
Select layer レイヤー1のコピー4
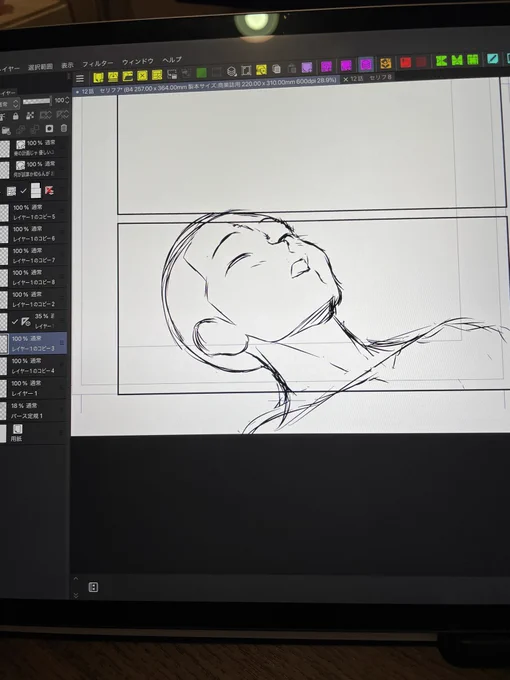34,366
